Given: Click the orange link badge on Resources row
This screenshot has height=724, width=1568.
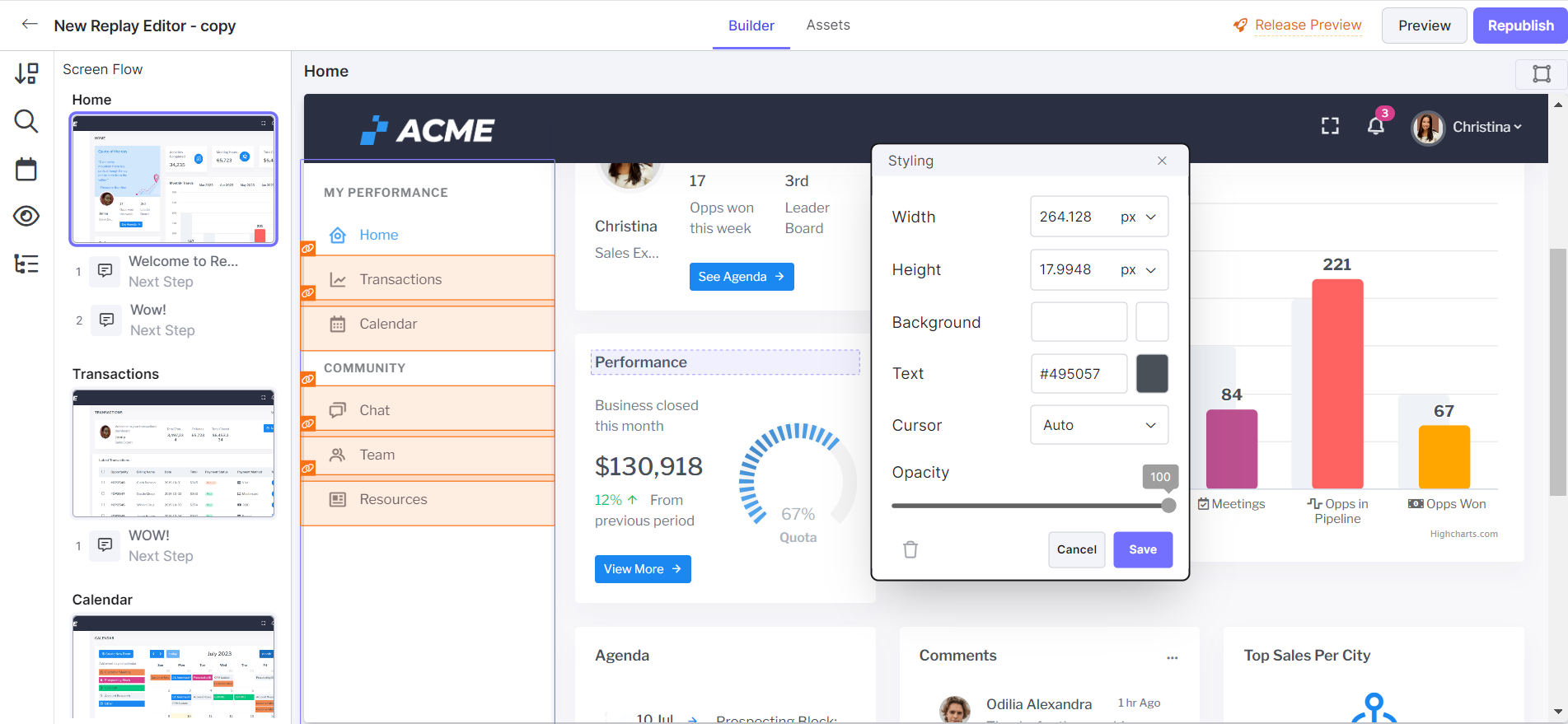Looking at the screenshot, I should point(307,468).
